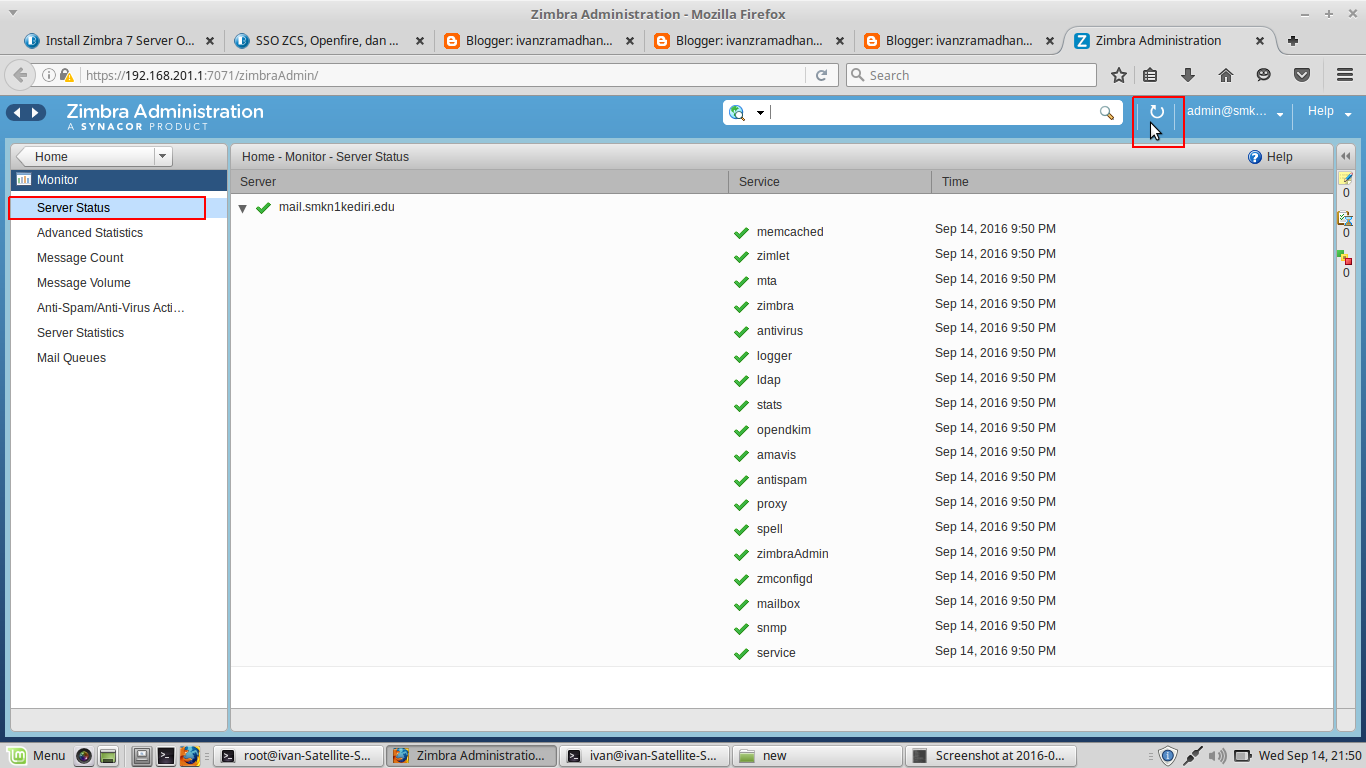The height and width of the screenshot is (768, 1366).
Task: Collapse the right side panel arrows
Action: coord(1346,156)
